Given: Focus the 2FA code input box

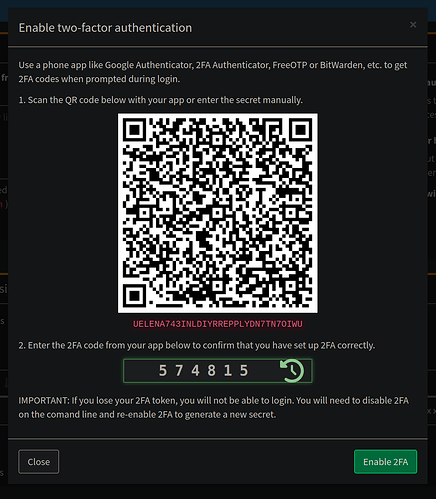Looking at the screenshot, I should click(x=218, y=371).
